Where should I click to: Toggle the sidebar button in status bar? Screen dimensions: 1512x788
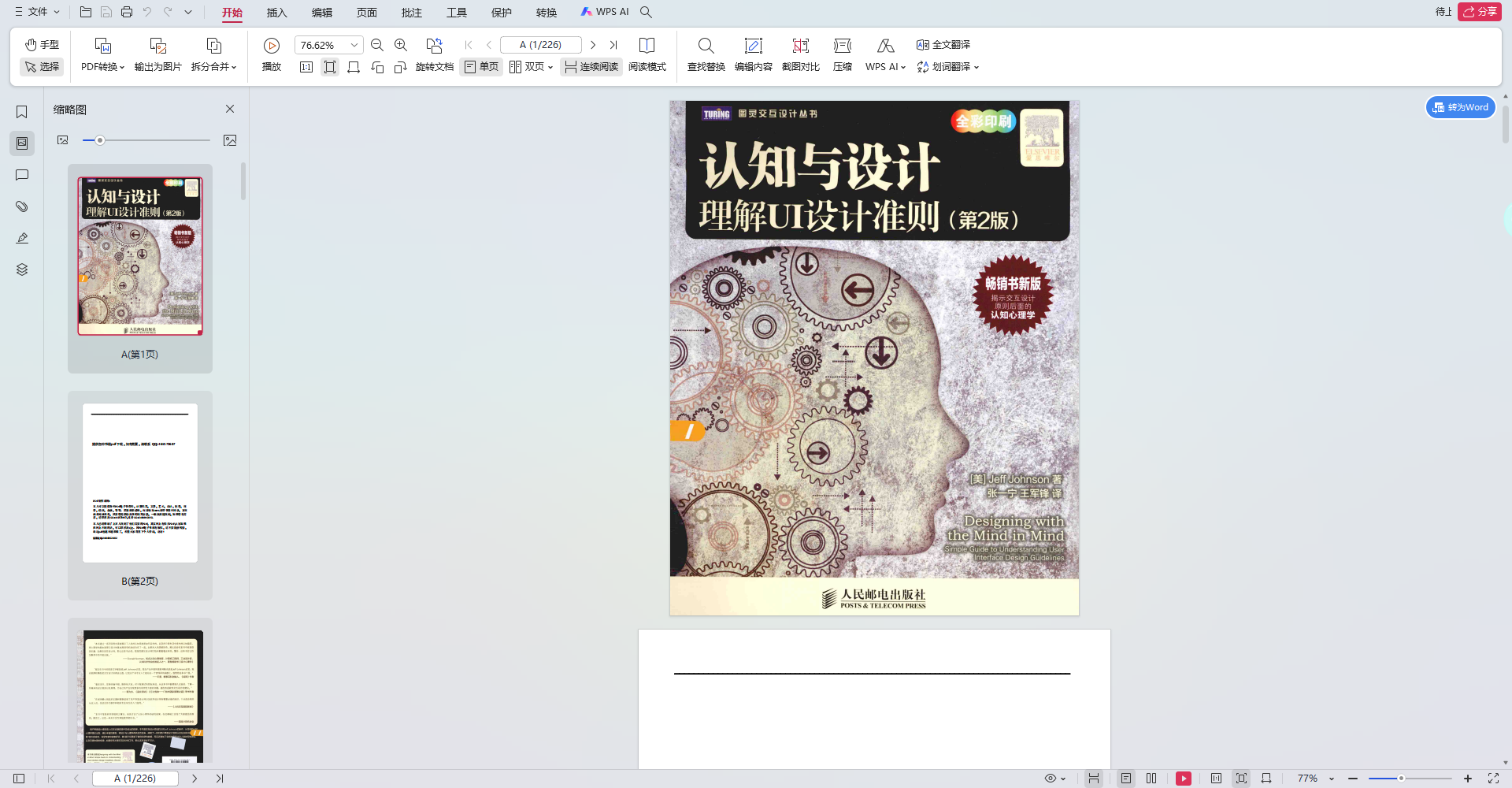19,779
